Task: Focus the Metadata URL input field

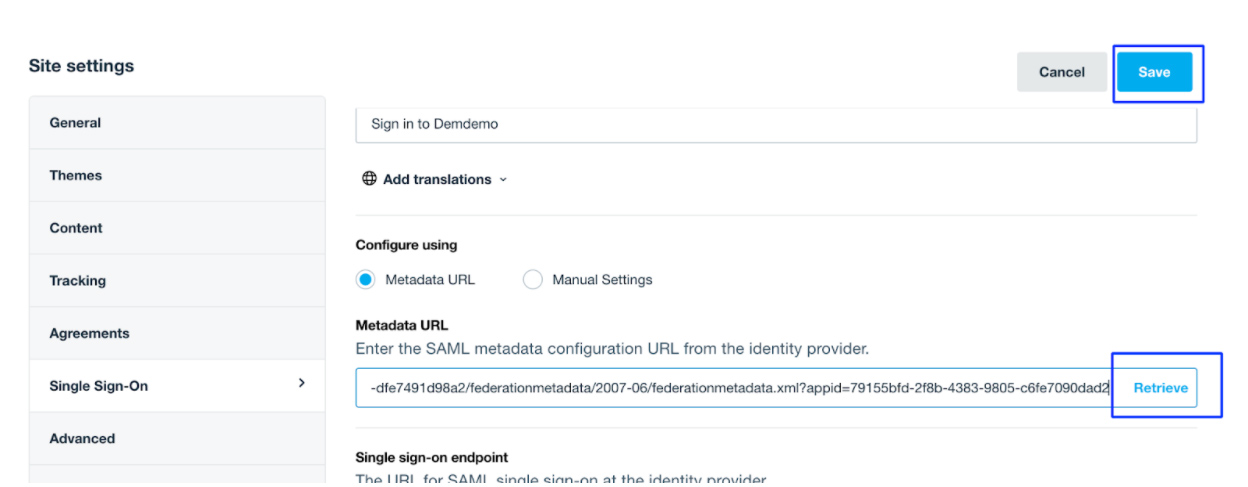Action: [735, 388]
